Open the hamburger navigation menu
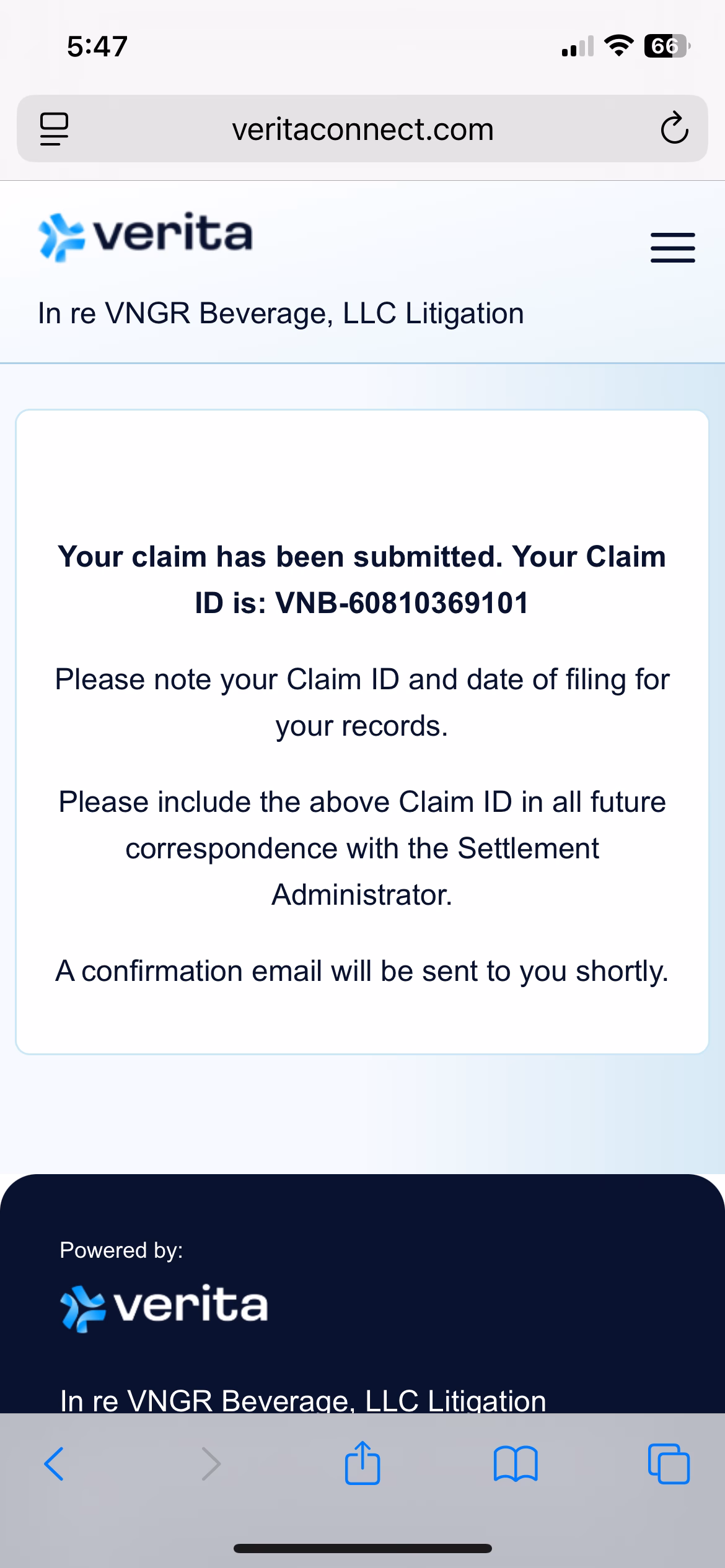 pos(672,248)
